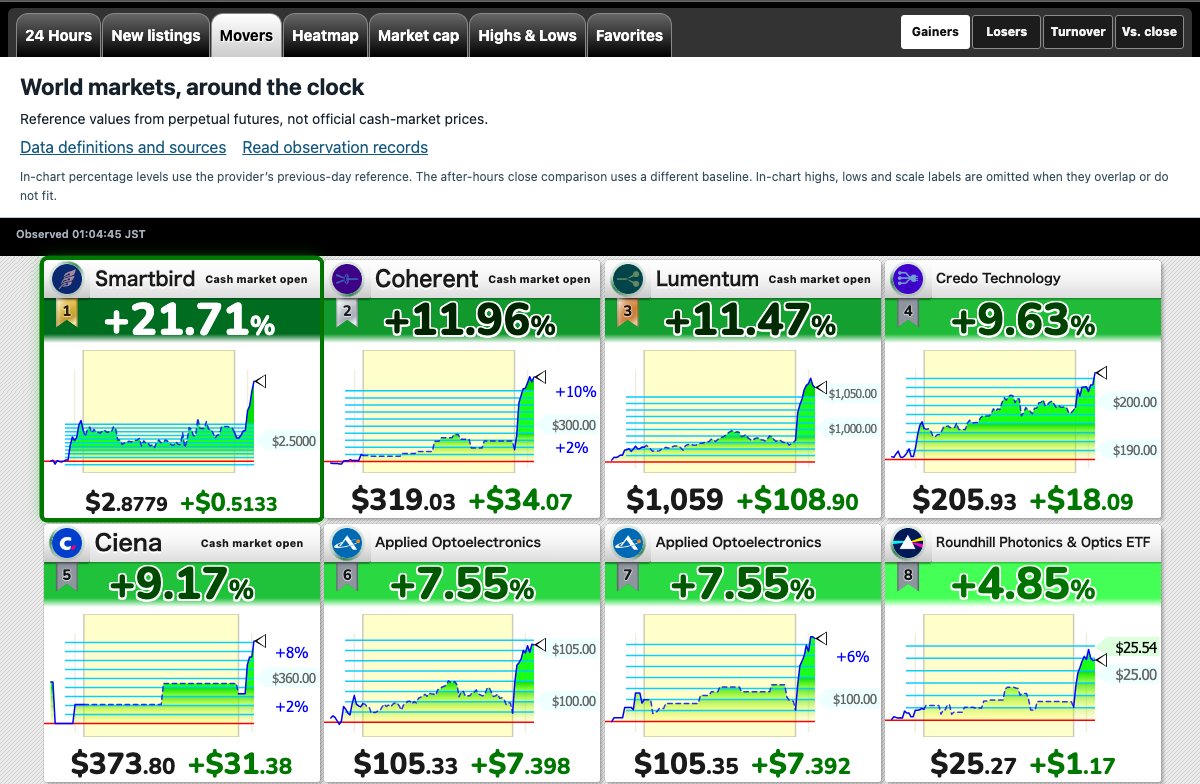Click the rank 6 ribbon badge
Image resolution: width=1200 pixels, height=784 pixels.
coord(346,578)
